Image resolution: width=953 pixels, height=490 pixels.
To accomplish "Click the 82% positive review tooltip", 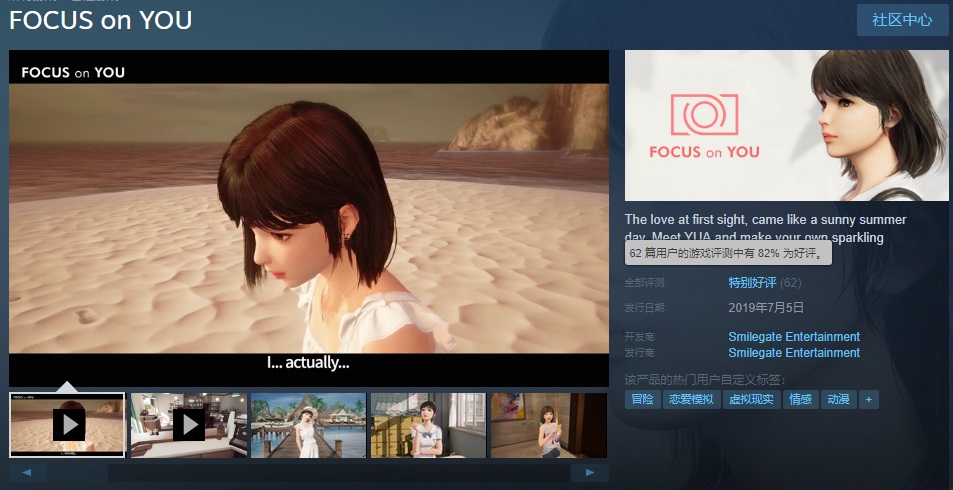I will (x=728, y=253).
